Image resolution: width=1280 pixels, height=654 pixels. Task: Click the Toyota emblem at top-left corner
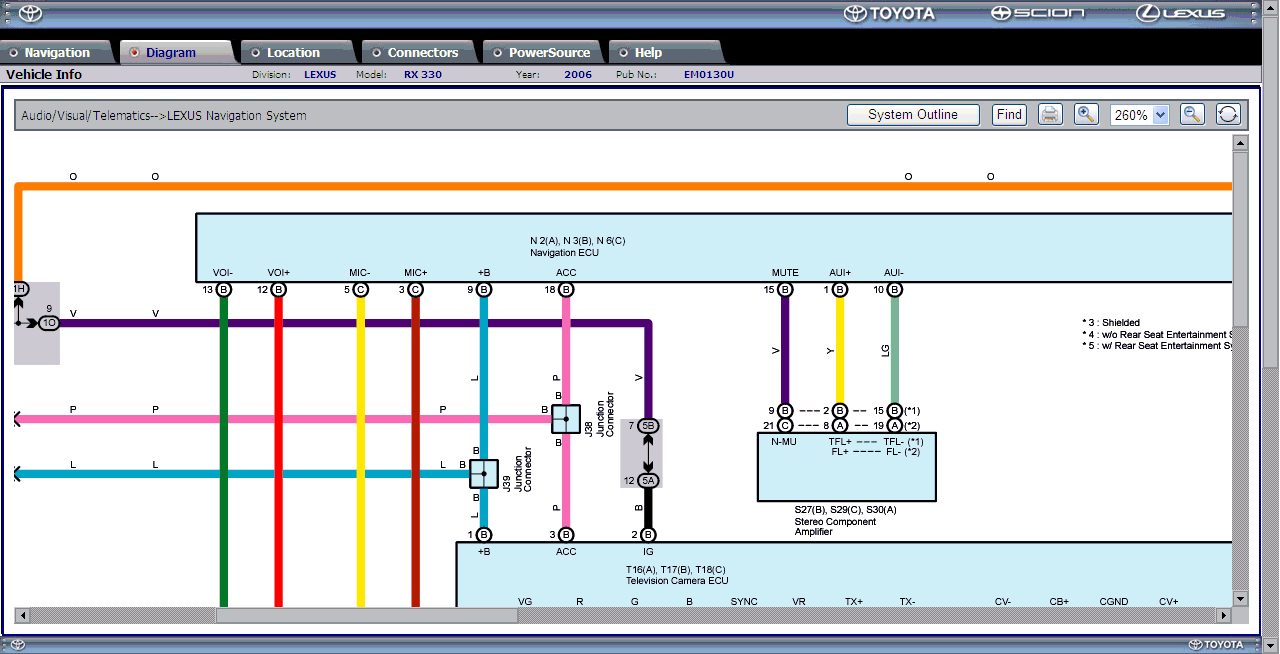[30, 13]
